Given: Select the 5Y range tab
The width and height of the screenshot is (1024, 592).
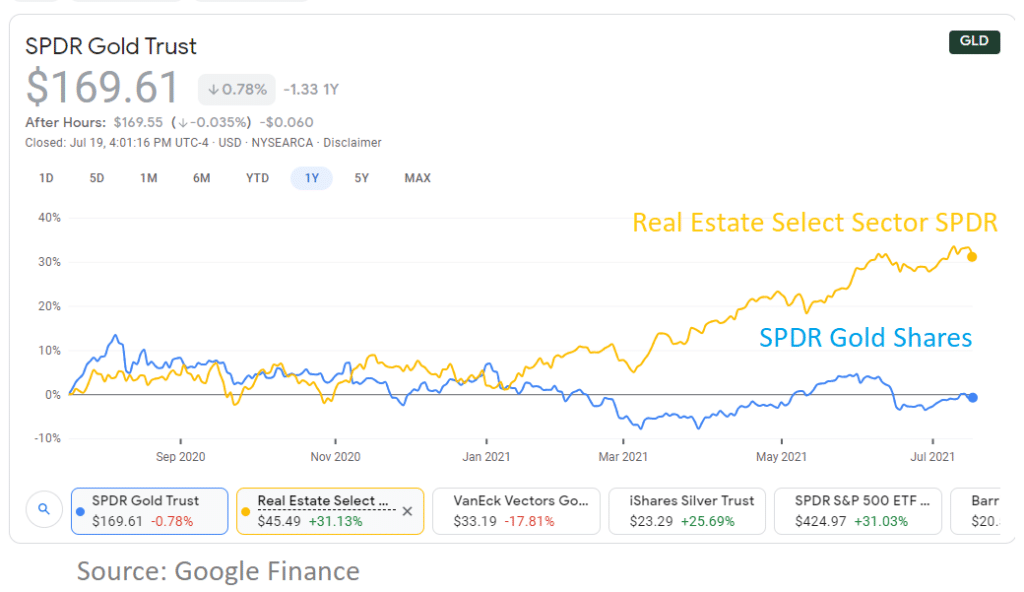Looking at the screenshot, I should click(x=362, y=178).
